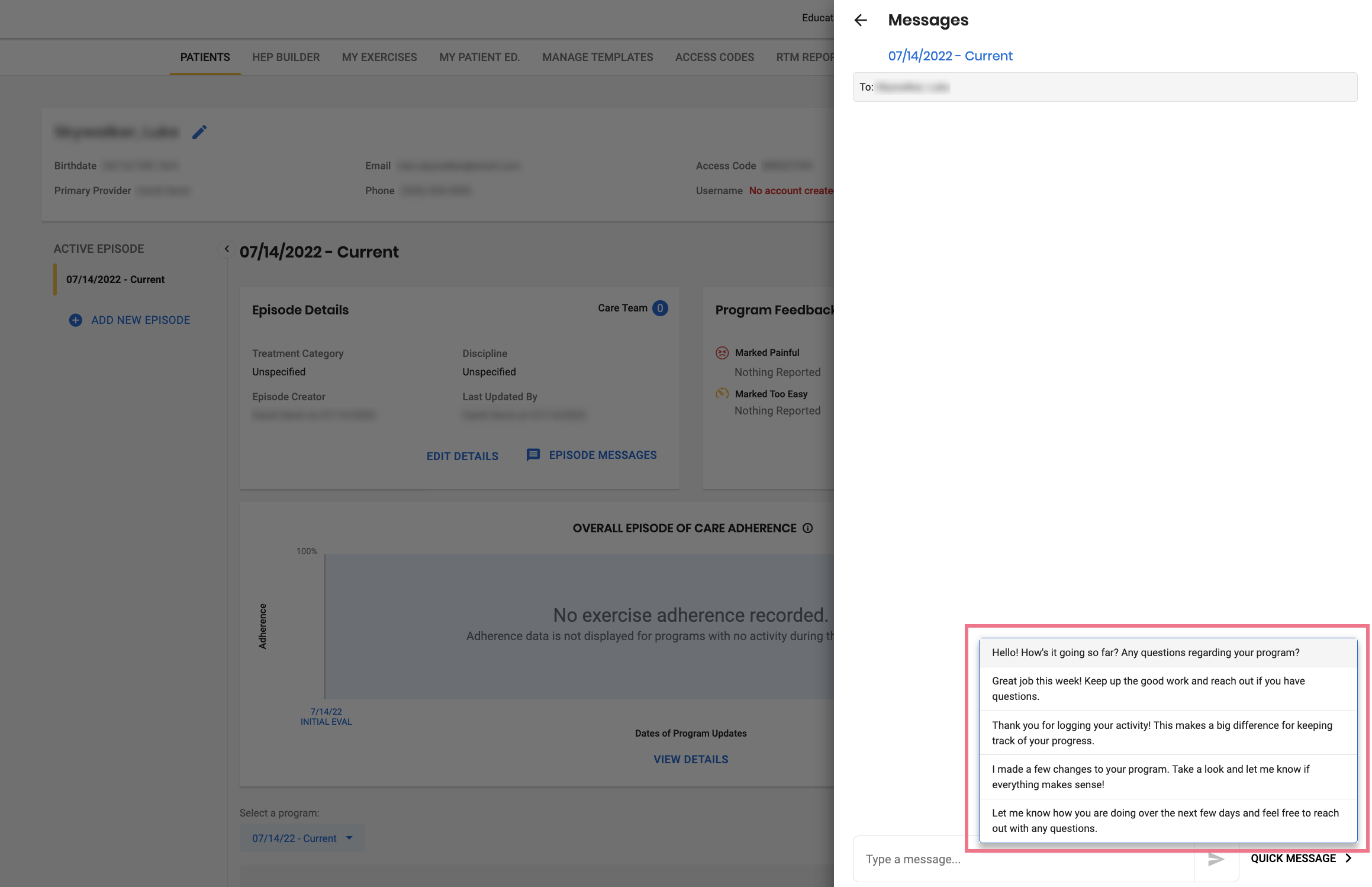Go back using the Messages arrow
Image resolution: width=1372 pixels, height=887 pixels.
pos(861,20)
